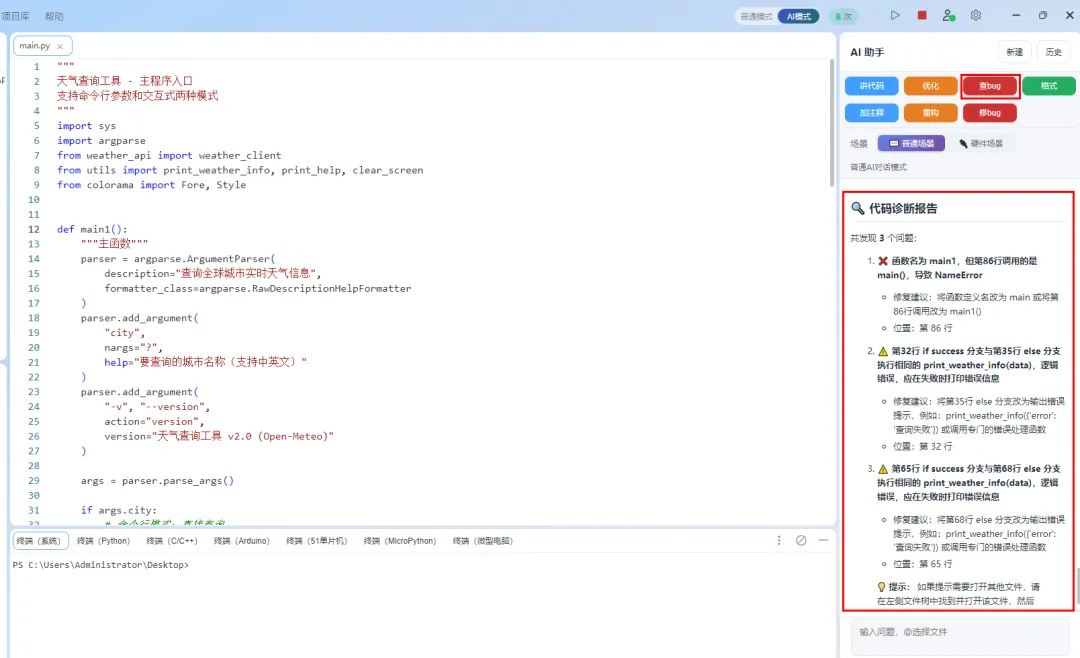The width and height of the screenshot is (1080, 658).
Task: Click the '位置: 第 86 行' entry
Action: pyautogui.click(x=922, y=328)
